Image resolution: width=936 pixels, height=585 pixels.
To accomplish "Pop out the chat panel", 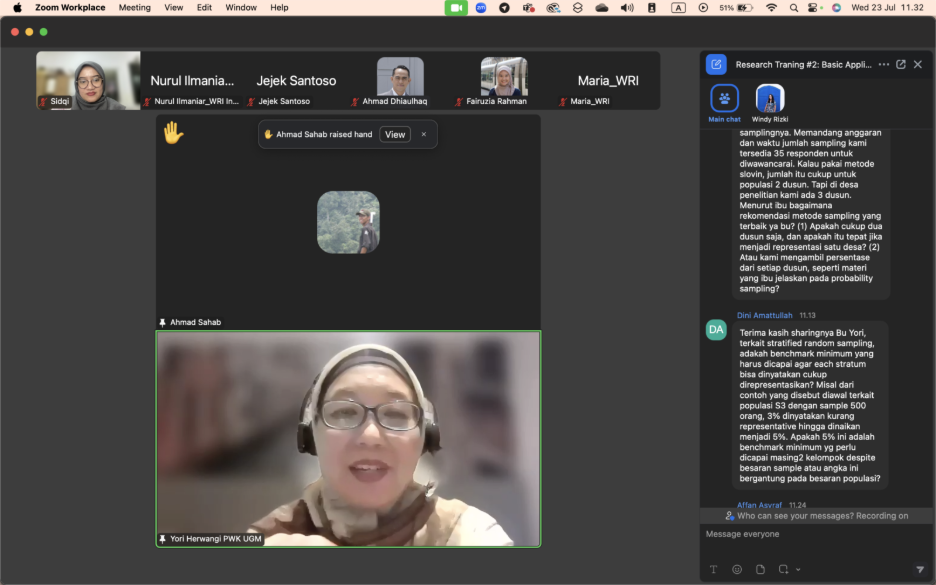I will pyautogui.click(x=901, y=64).
